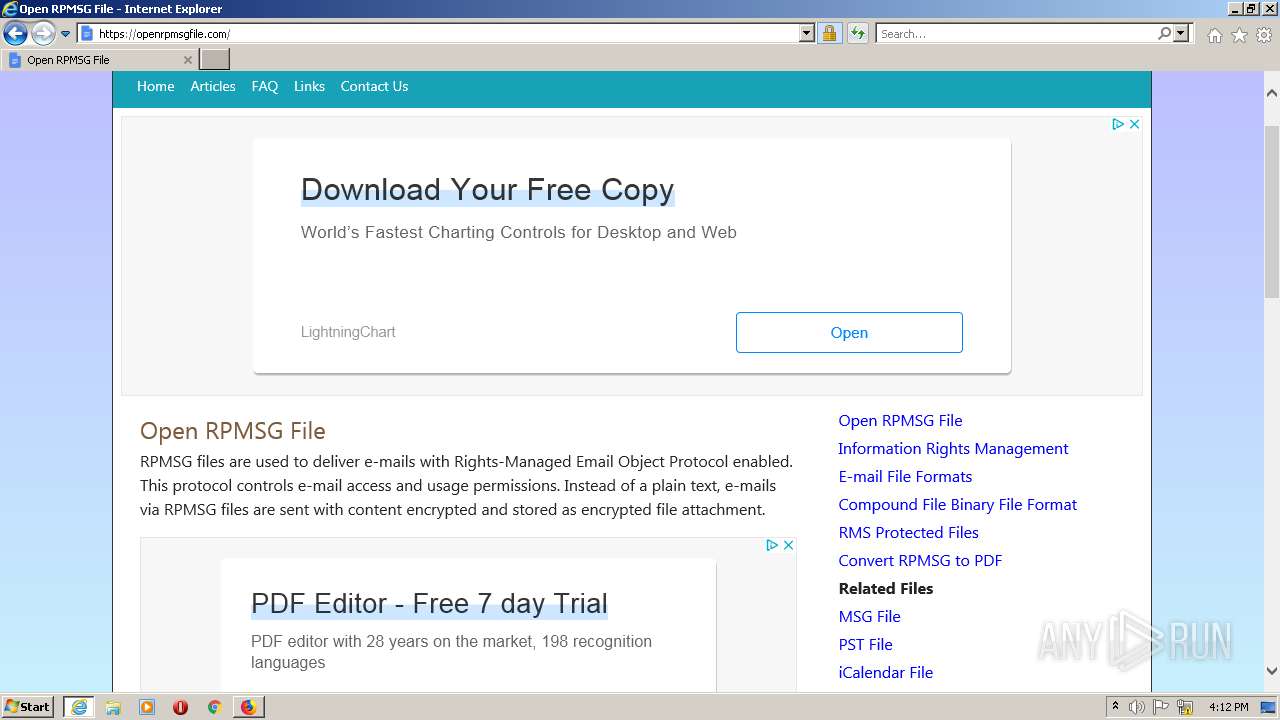Screen dimensions: 1280x720
Task: Open the media player taskbar icon
Action: coord(147,707)
